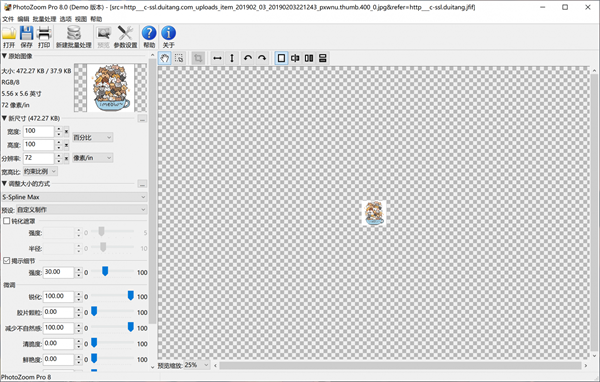600x382 pixels.
Task: Click the 胶片颗粒 spinner control
Action: click(78, 312)
